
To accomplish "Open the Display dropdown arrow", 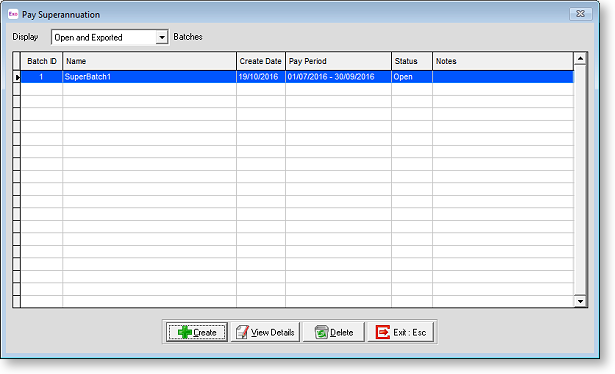I will click(x=162, y=37).
